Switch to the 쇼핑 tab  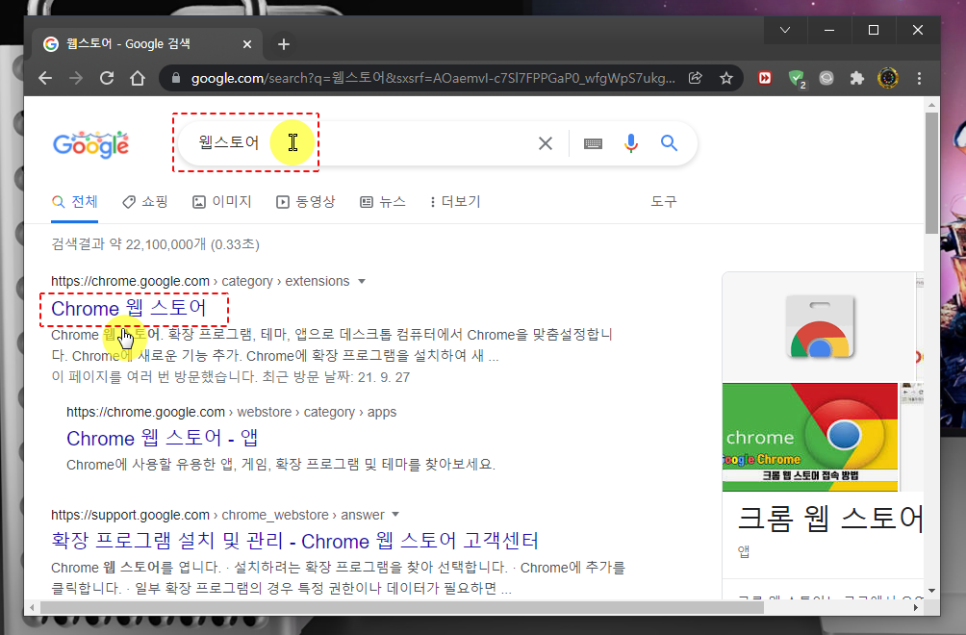tap(145, 202)
